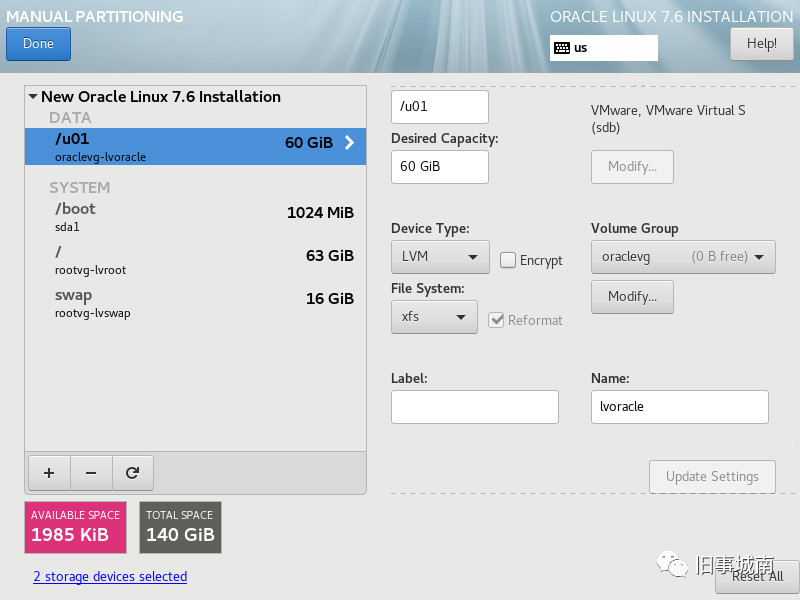
Task: Select the swap rootvg-lvswap partition row
Action: tap(195, 303)
